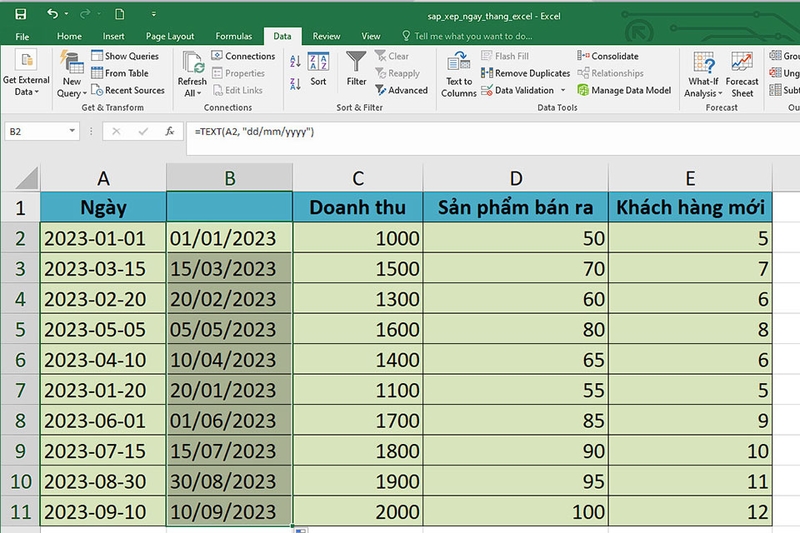Click the Undo arrow icon

(52, 14)
